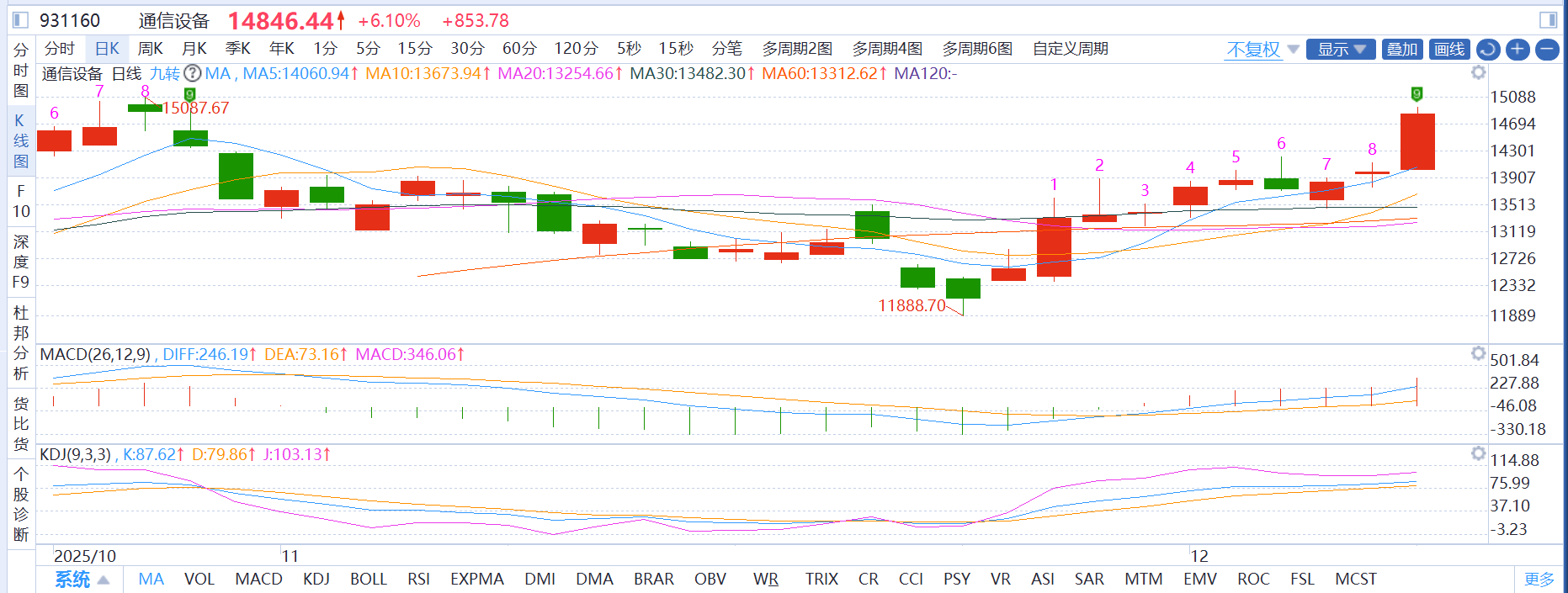Click the 叠加 overlay button
This screenshot has width=1568, height=593.
point(1402,50)
